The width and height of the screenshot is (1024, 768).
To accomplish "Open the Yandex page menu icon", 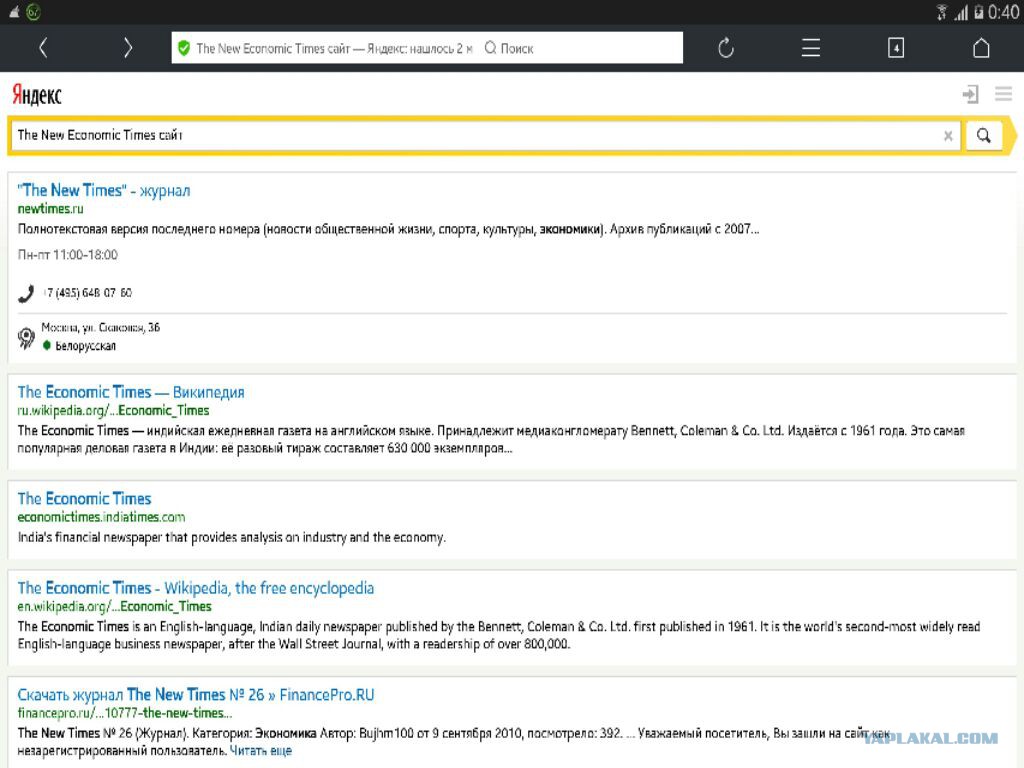I will click(1004, 94).
